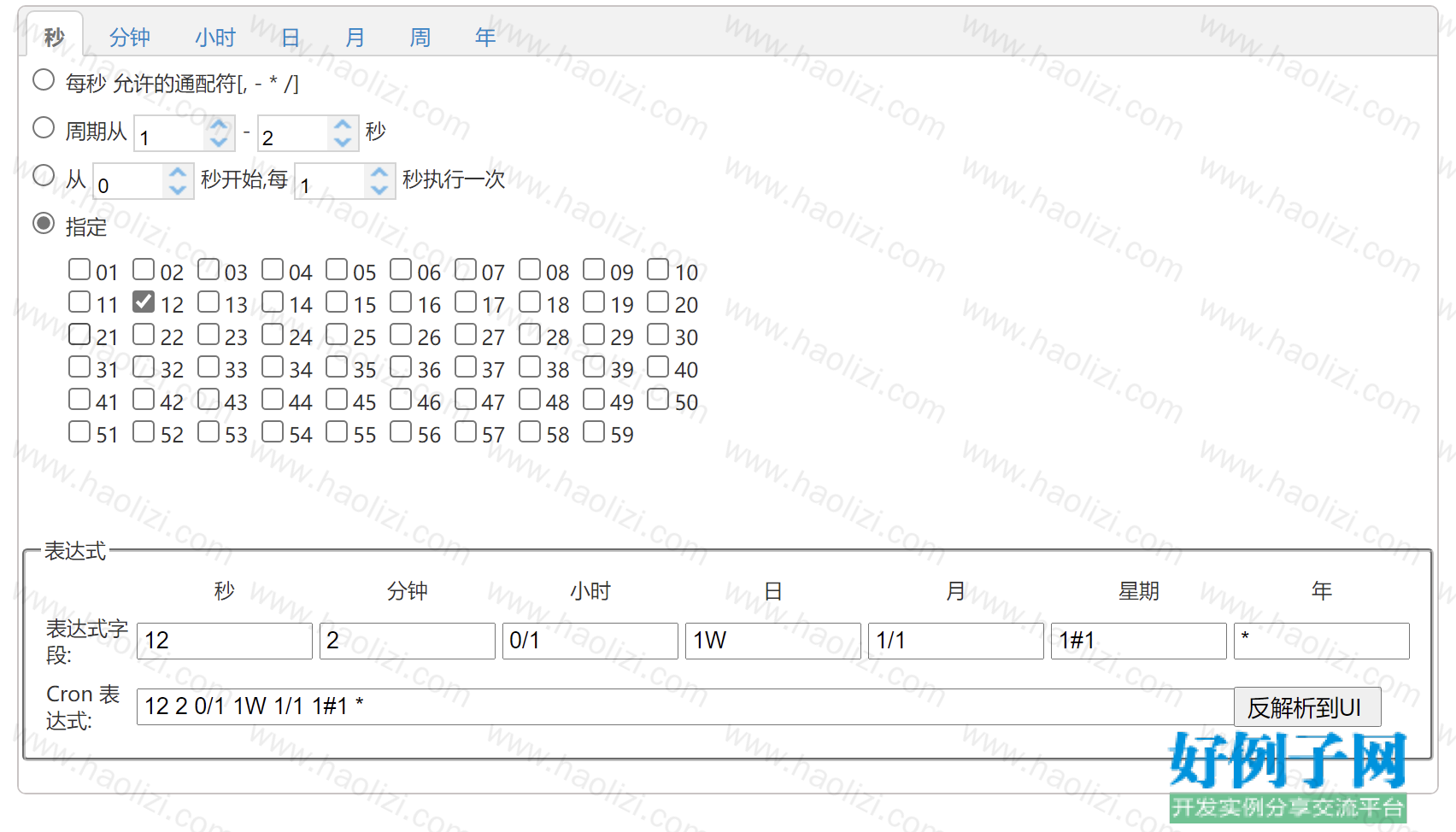Check the 53 seconds checkbox
This screenshot has height=832, width=1456.
coord(208,432)
